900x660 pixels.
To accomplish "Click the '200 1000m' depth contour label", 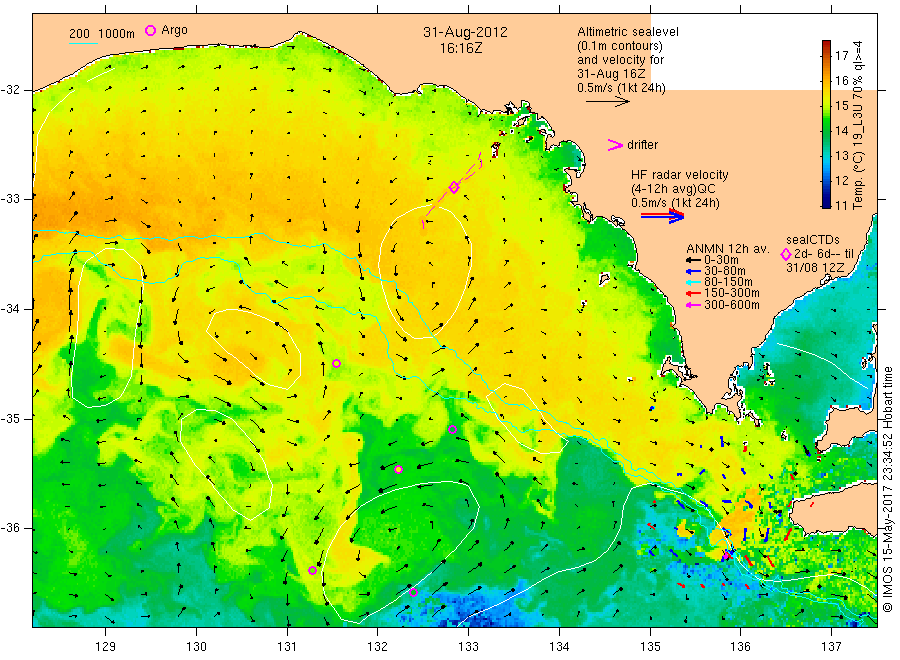I will coord(102,34).
